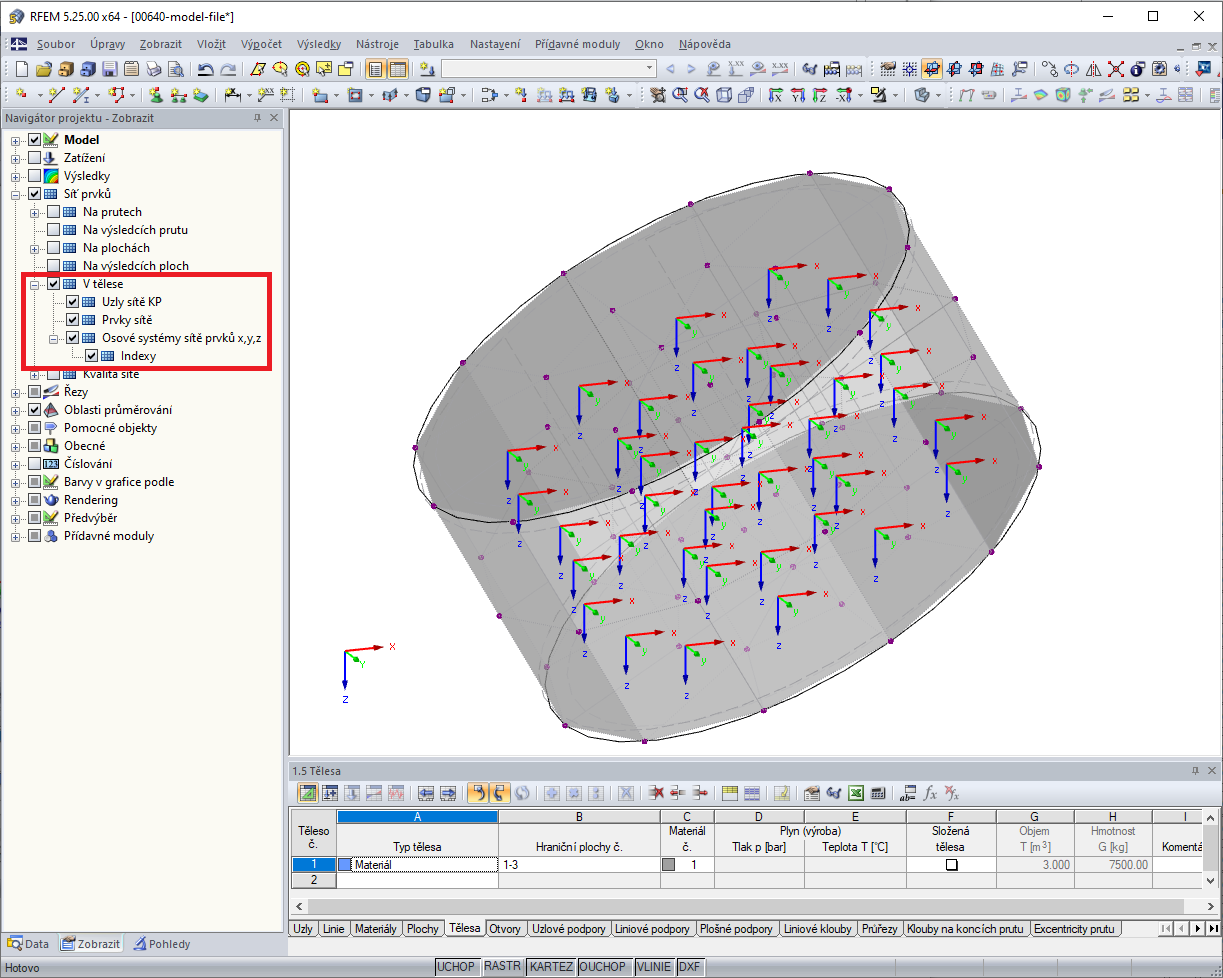The width and height of the screenshot is (1223, 978).
Task: Click the mirror tool icon
Action: point(1093,69)
